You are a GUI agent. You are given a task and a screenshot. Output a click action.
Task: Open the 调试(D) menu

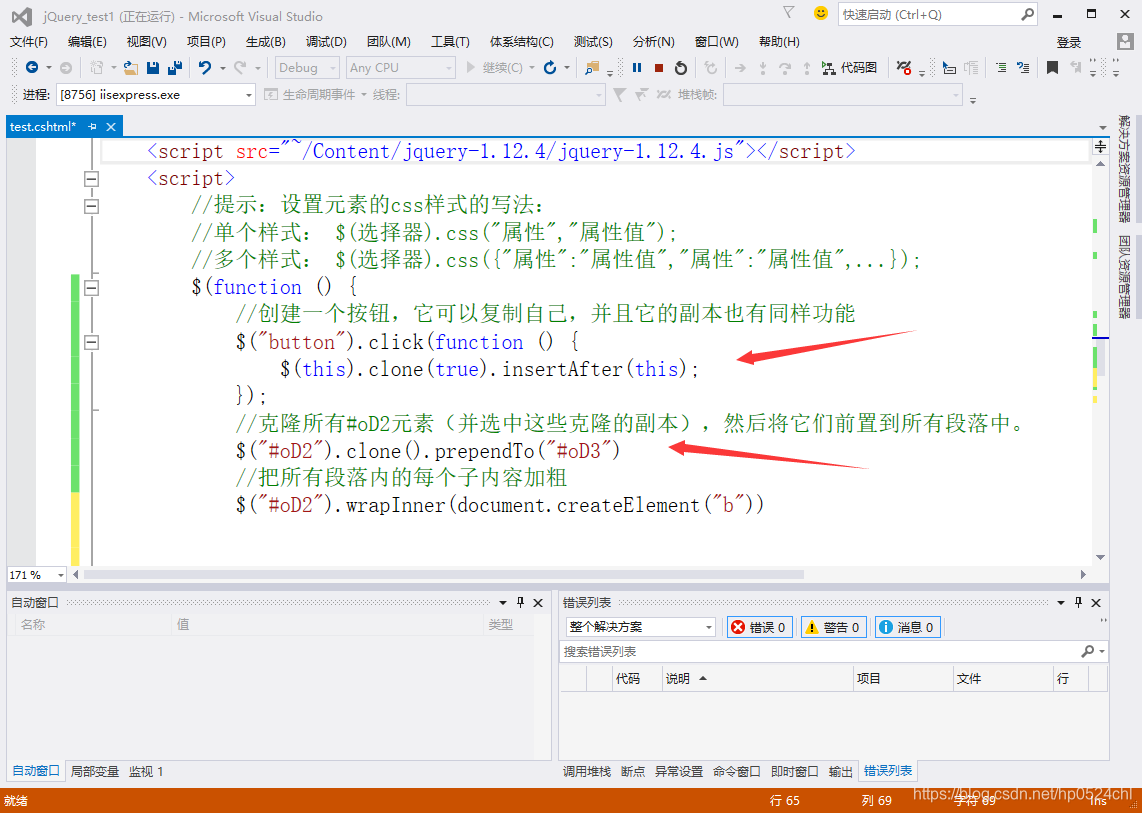point(326,42)
